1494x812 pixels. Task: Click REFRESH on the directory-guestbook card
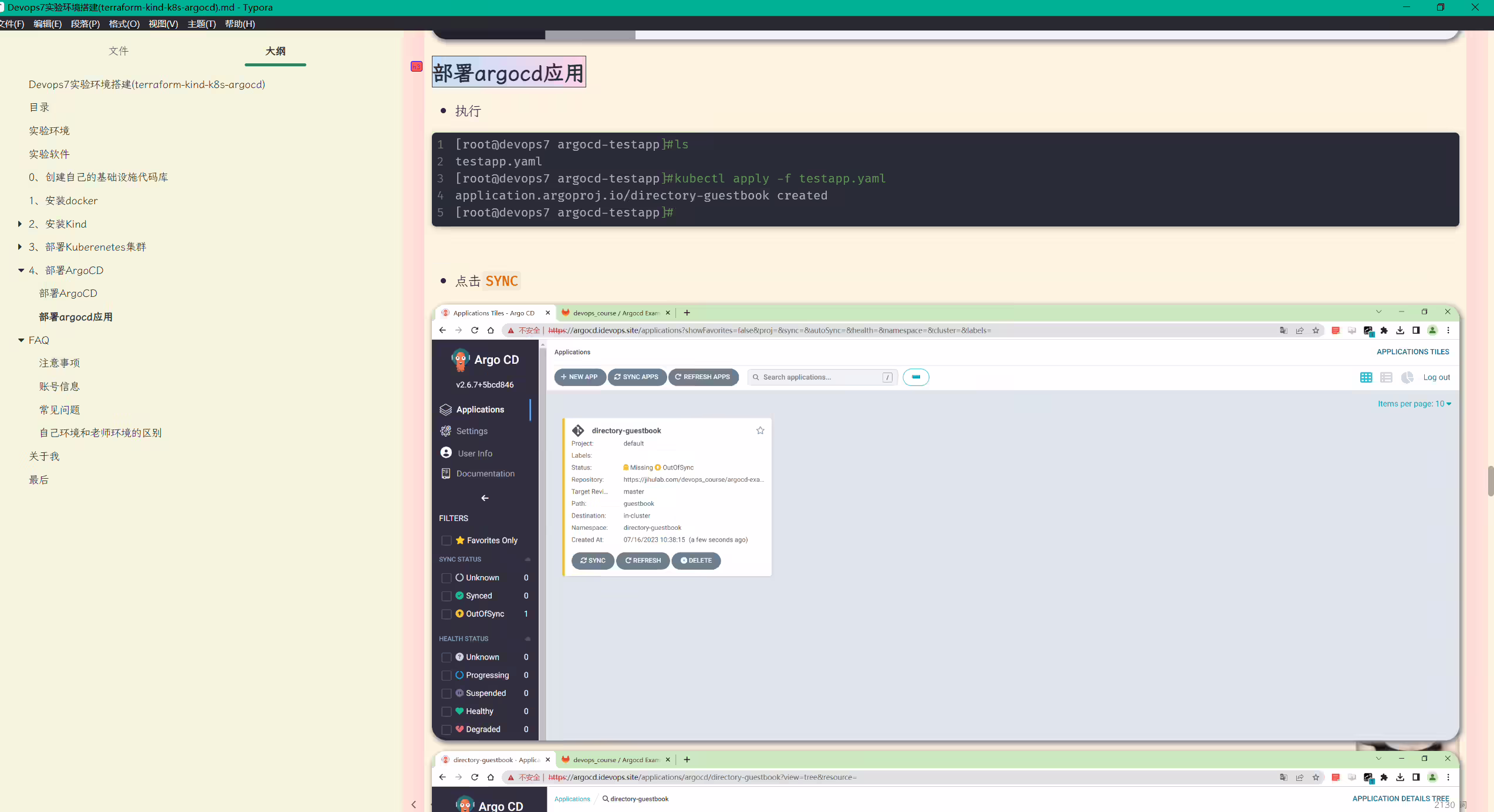pyautogui.click(x=643, y=561)
